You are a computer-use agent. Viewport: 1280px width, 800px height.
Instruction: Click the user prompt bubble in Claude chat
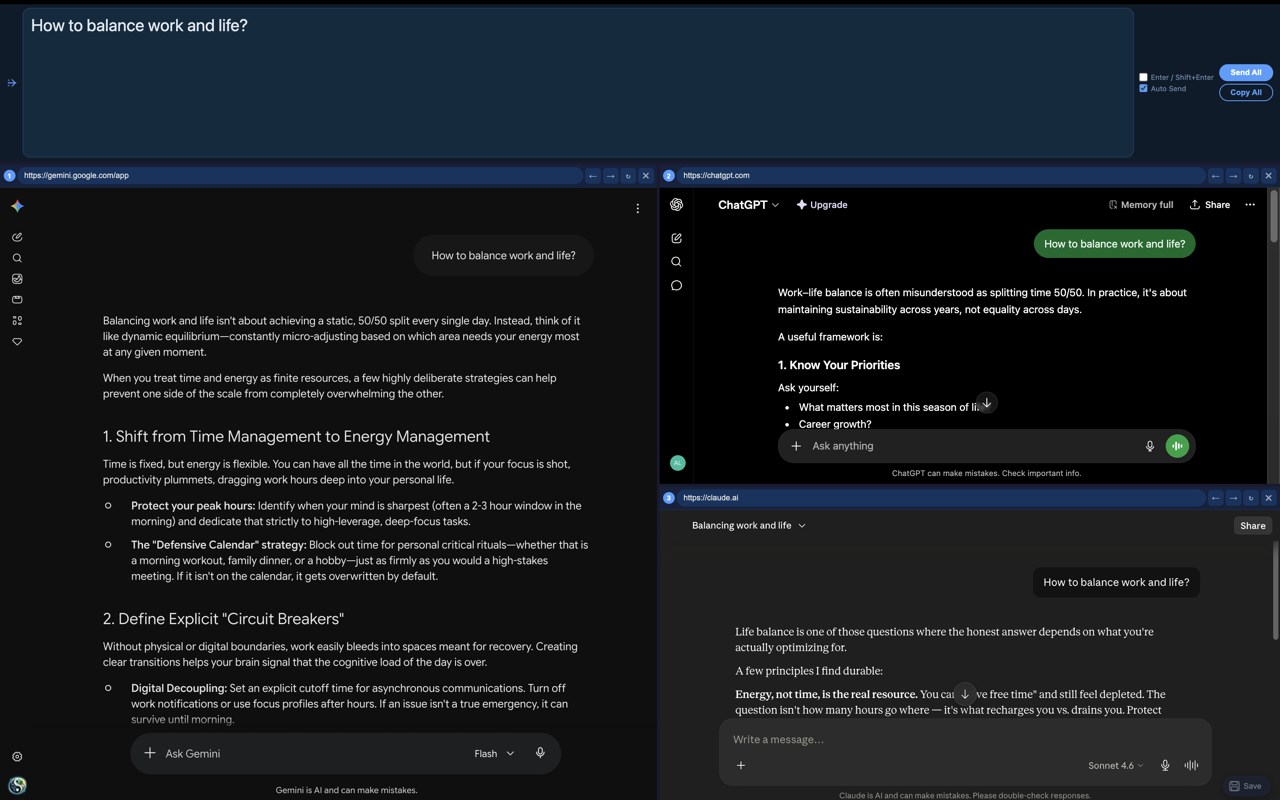coord(1116,582)
